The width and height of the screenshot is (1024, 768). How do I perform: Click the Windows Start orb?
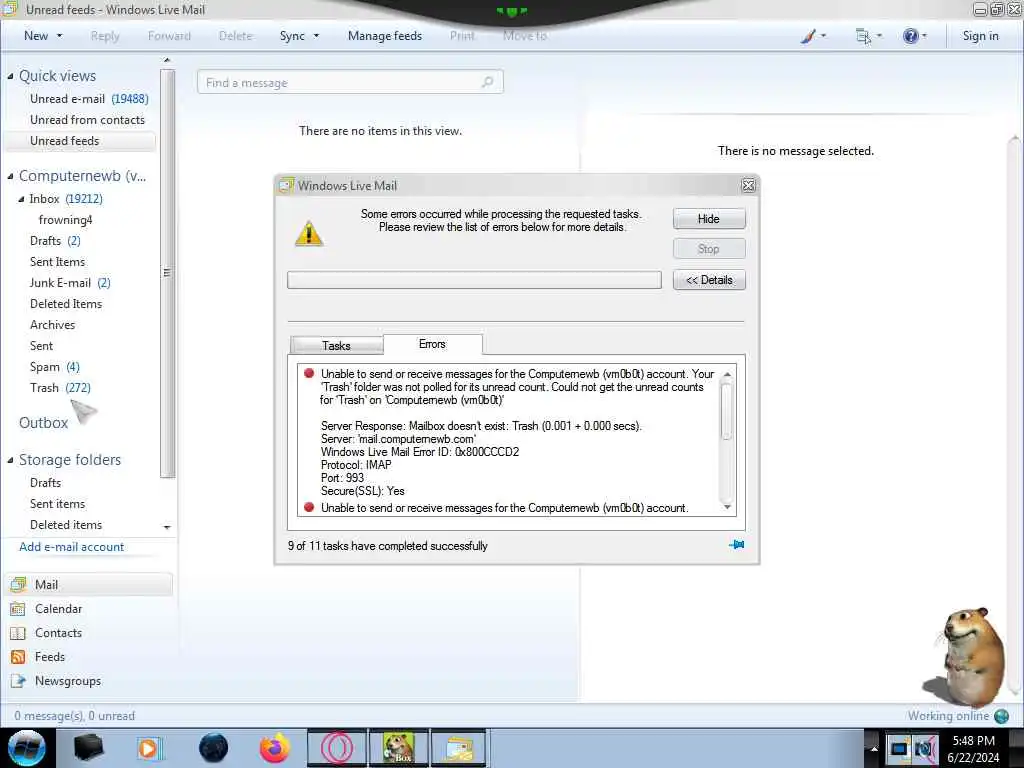click(27, 748)
